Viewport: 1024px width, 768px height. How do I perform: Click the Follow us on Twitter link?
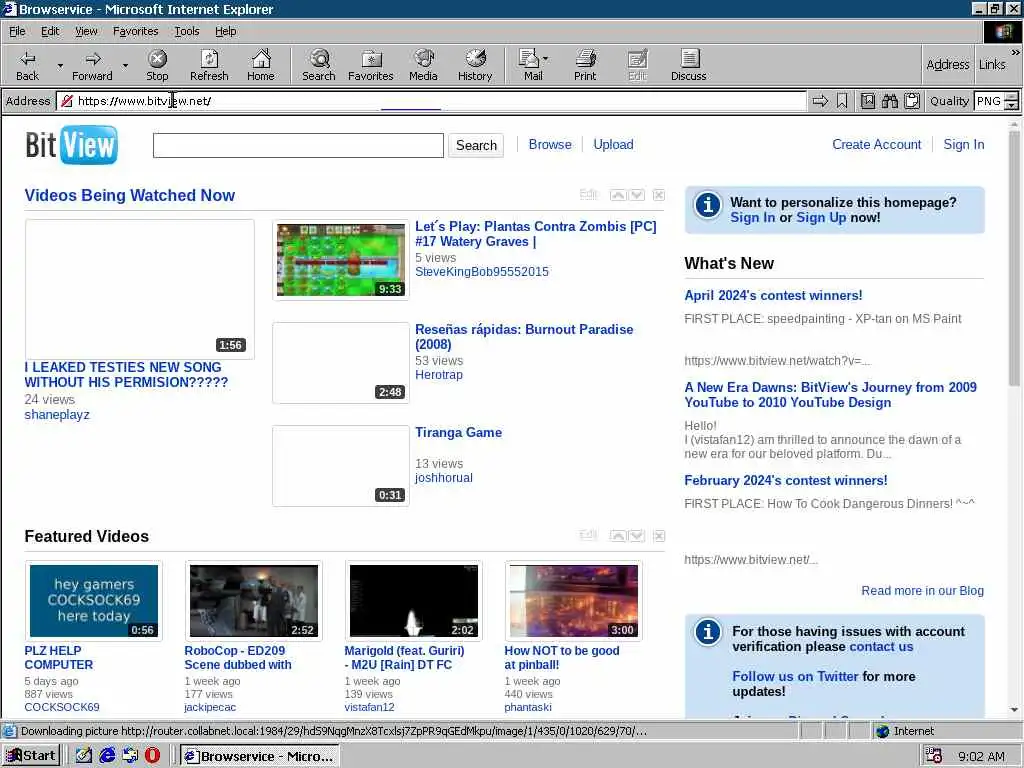[795, 676]
